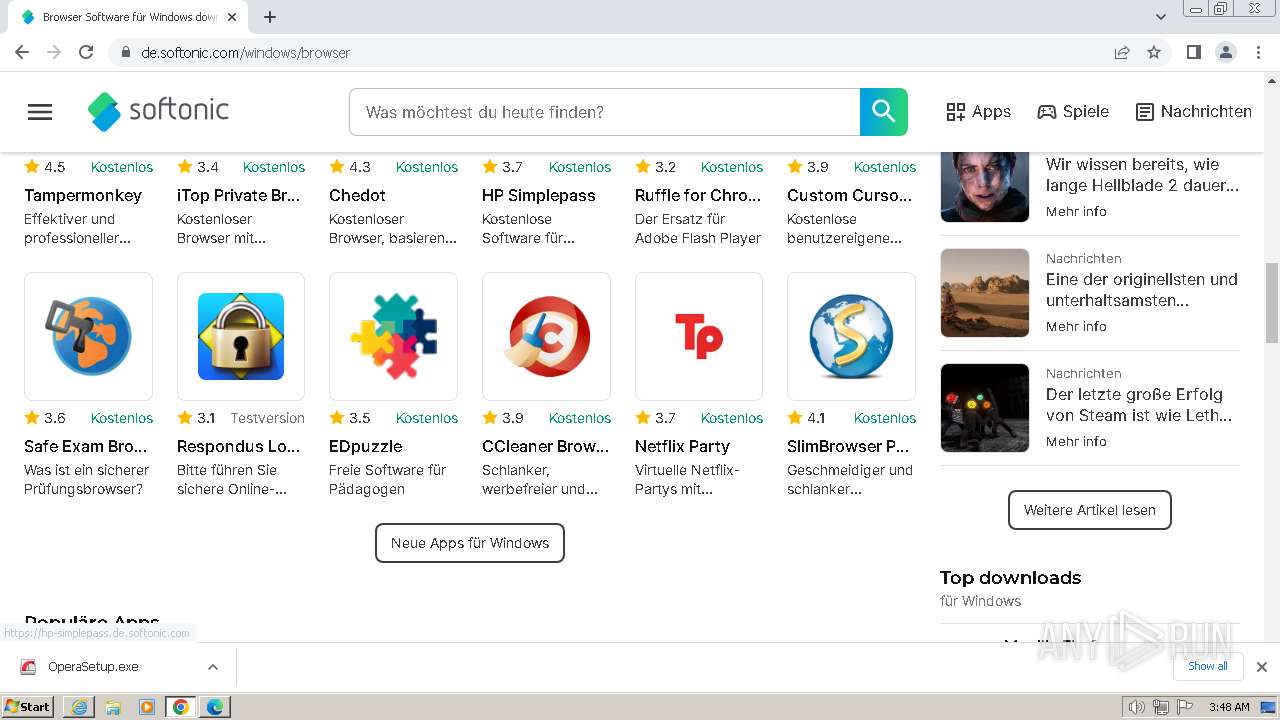This screenshot has height=720, width=1280.
Task: Share this page from the address bar
Action: tap(1122, 52)
